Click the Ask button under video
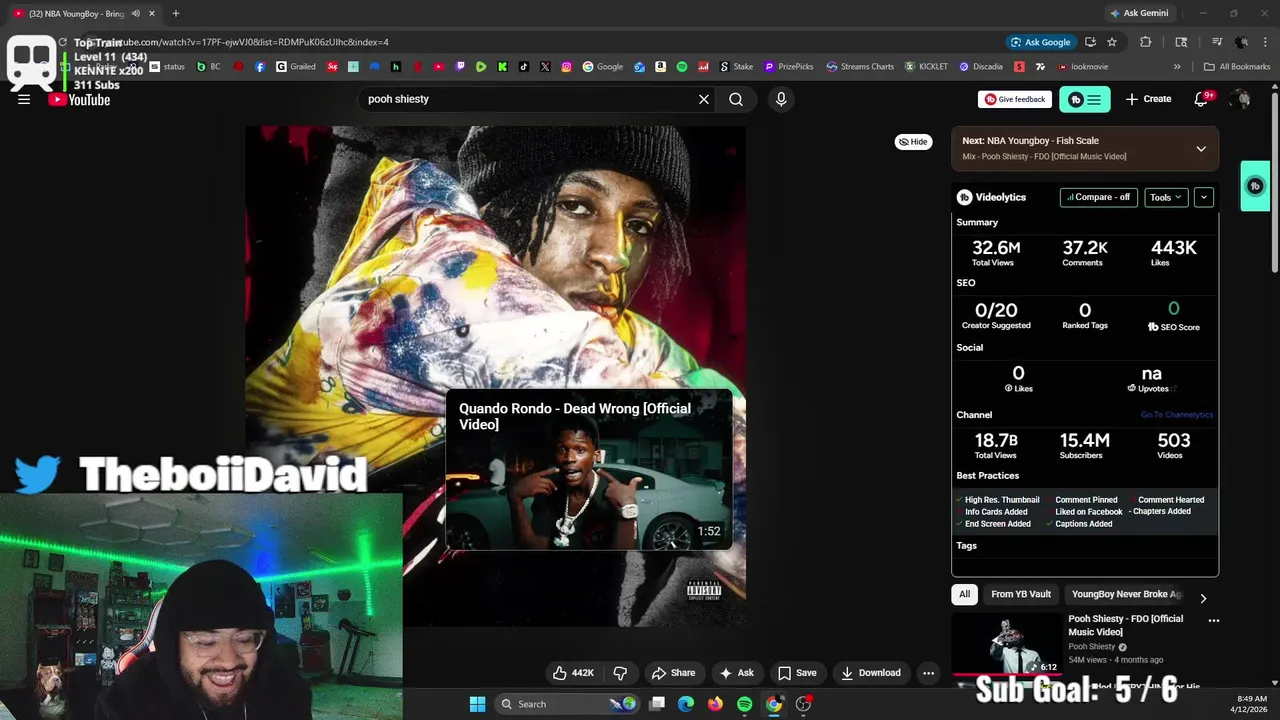1280x720 pixels. click(x=736, y=673)
